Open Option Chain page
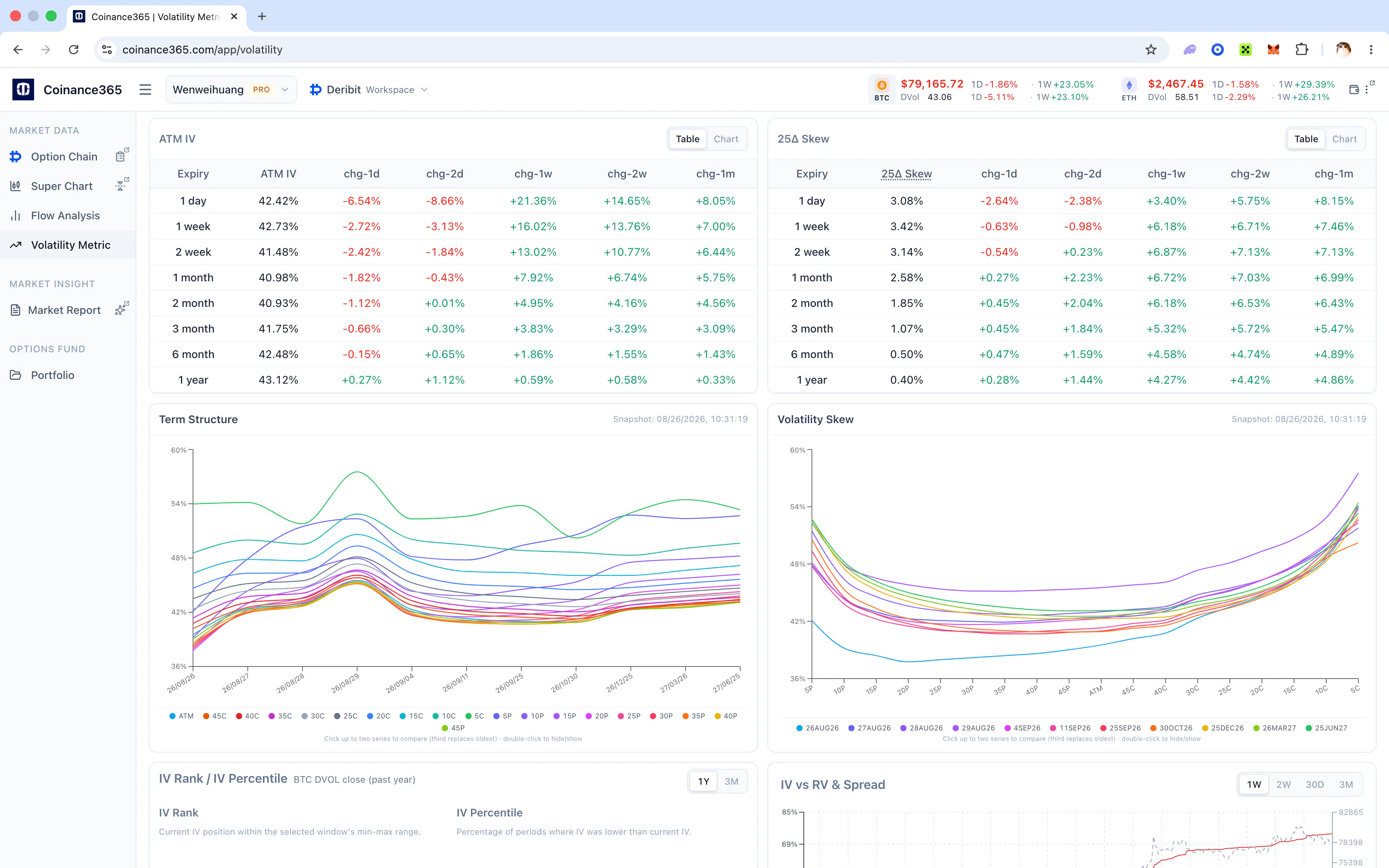 coord(64,156)
